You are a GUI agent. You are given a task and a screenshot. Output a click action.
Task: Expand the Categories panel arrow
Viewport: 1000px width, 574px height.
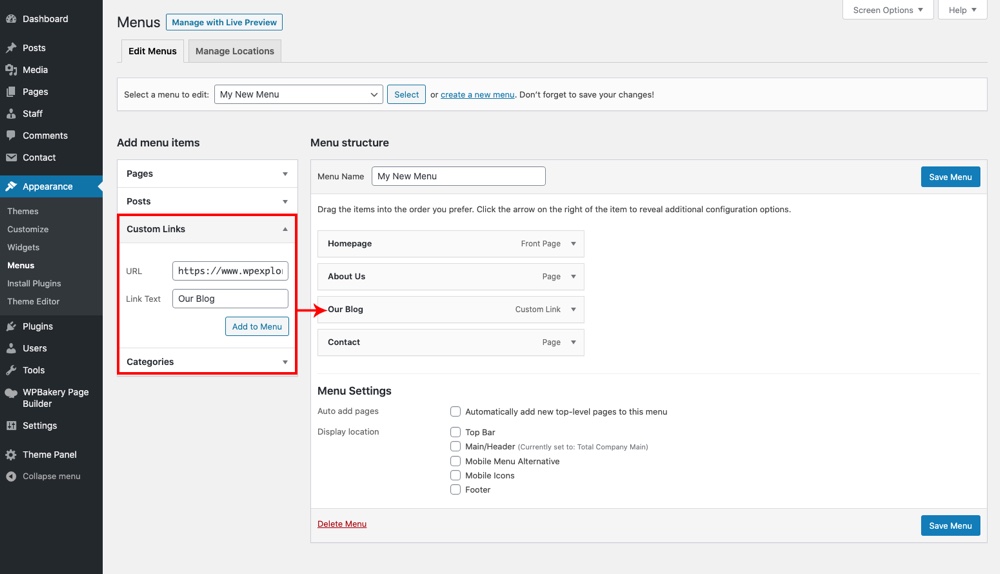[285, 362]
